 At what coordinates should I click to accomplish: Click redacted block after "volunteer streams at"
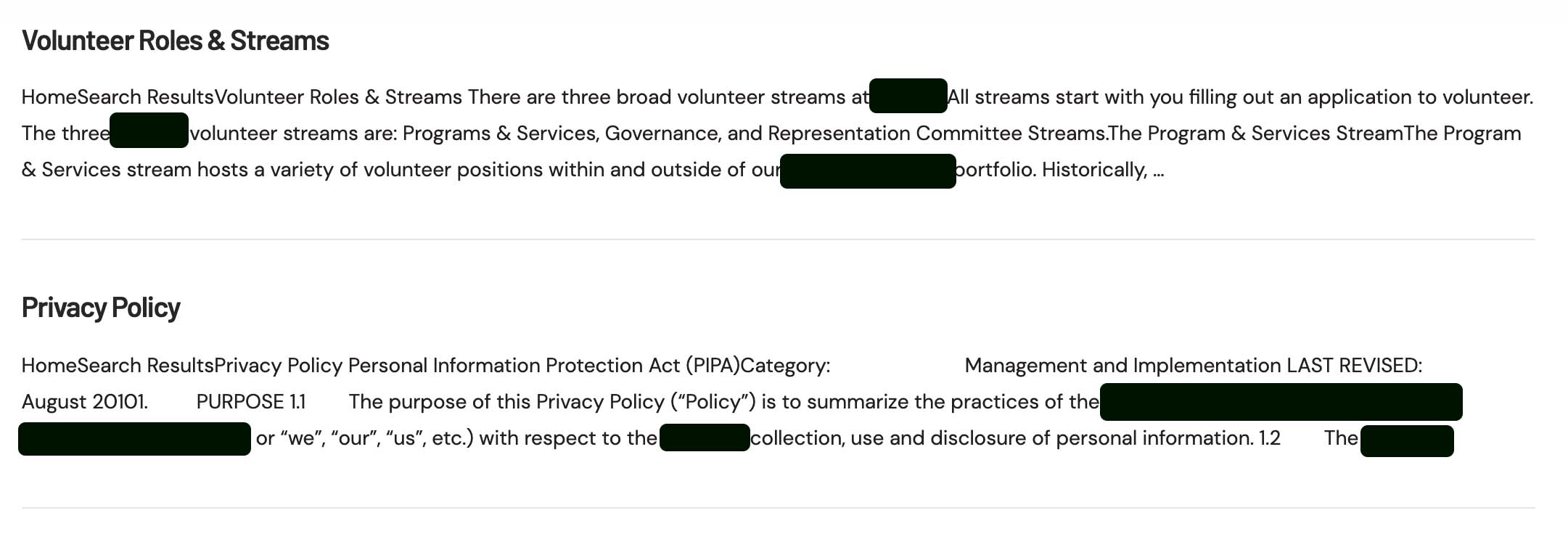click(x=908, y=96)
